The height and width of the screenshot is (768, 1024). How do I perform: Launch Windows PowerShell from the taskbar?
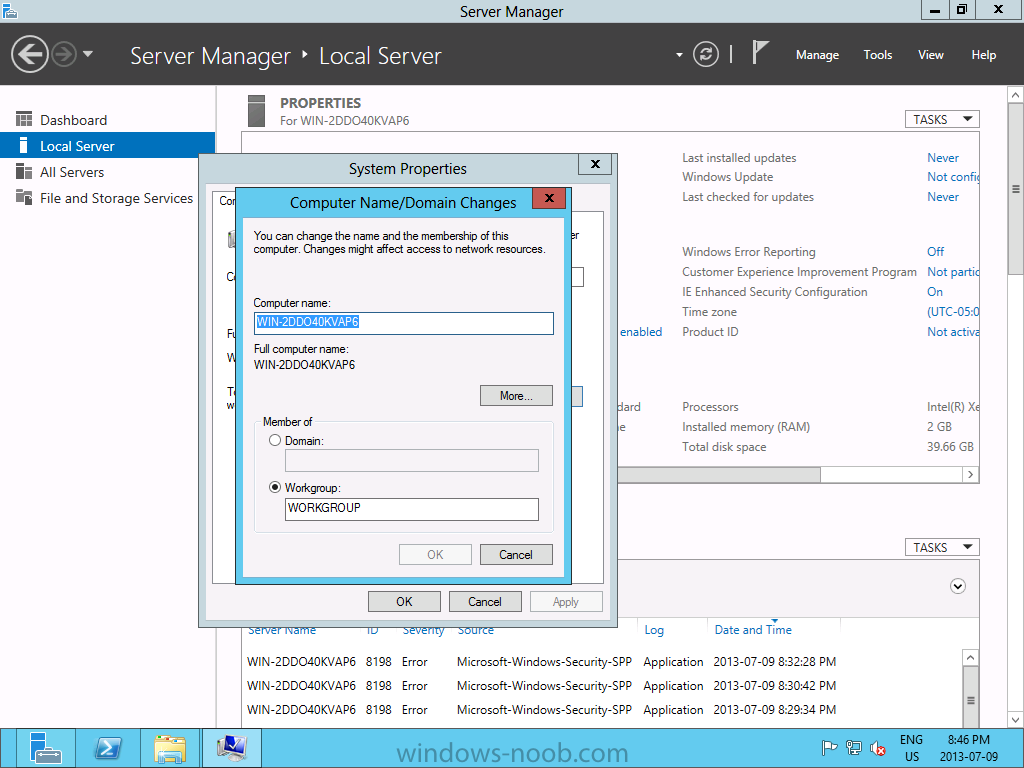pyautogui.click(x=108, y=748)
